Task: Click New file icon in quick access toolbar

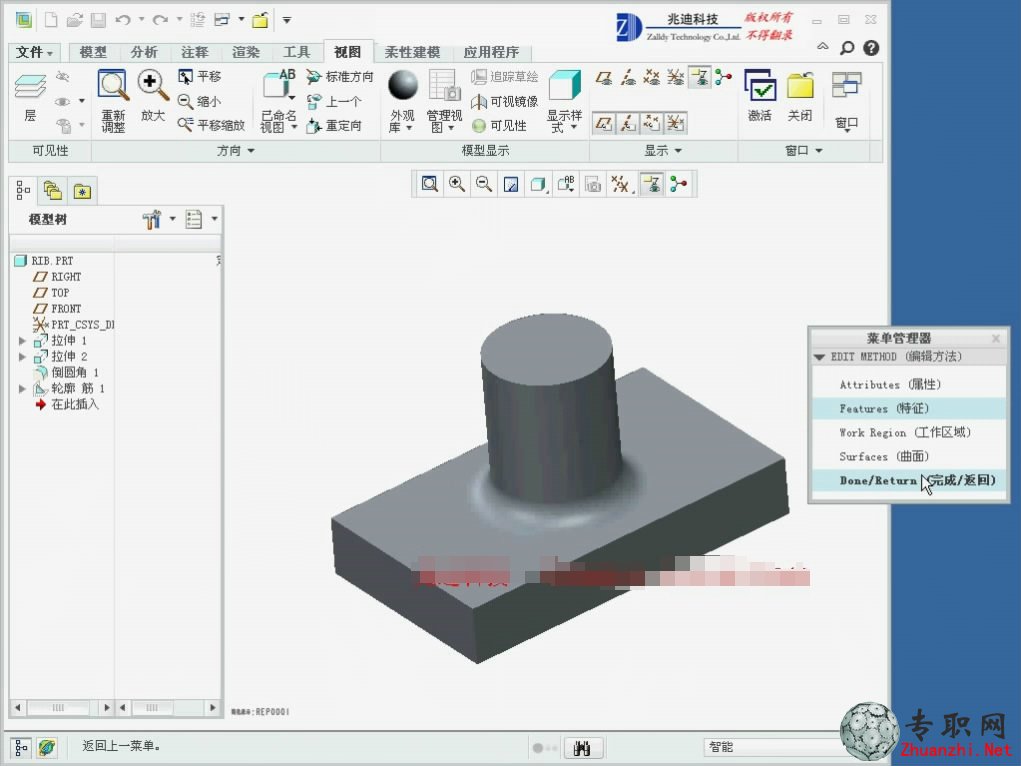Action: pyautogui.click(x=51, y=20)
